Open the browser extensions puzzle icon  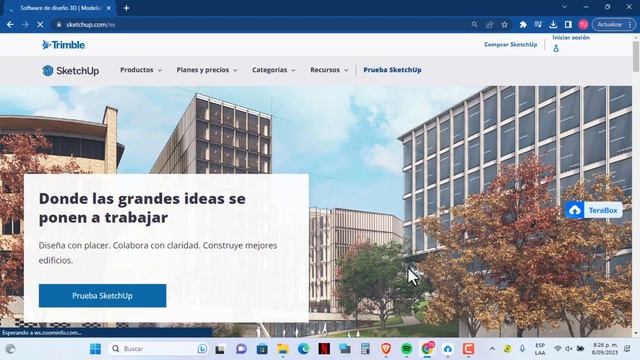(523, 24)
